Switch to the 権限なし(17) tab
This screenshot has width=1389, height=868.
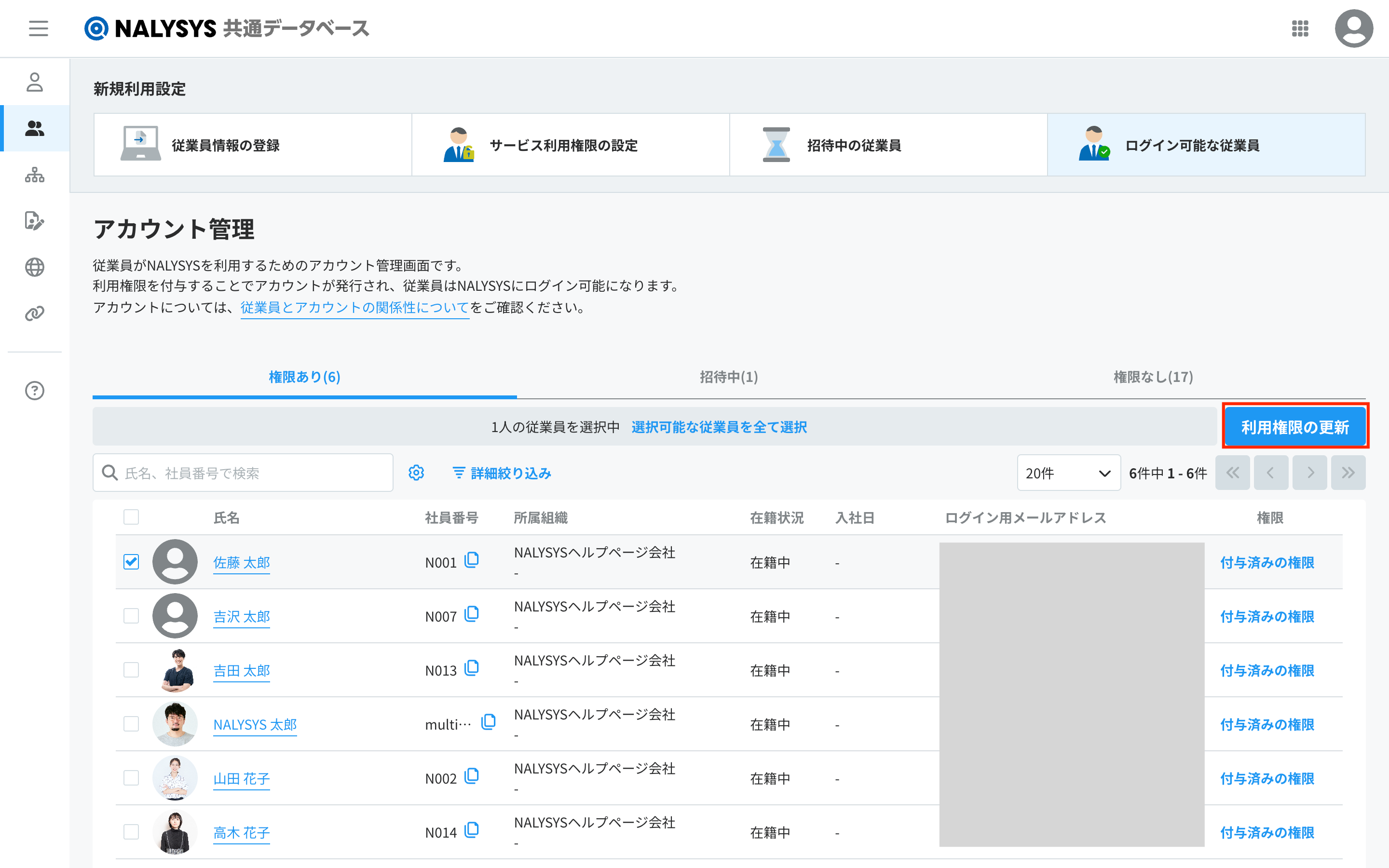[1153, 377]
